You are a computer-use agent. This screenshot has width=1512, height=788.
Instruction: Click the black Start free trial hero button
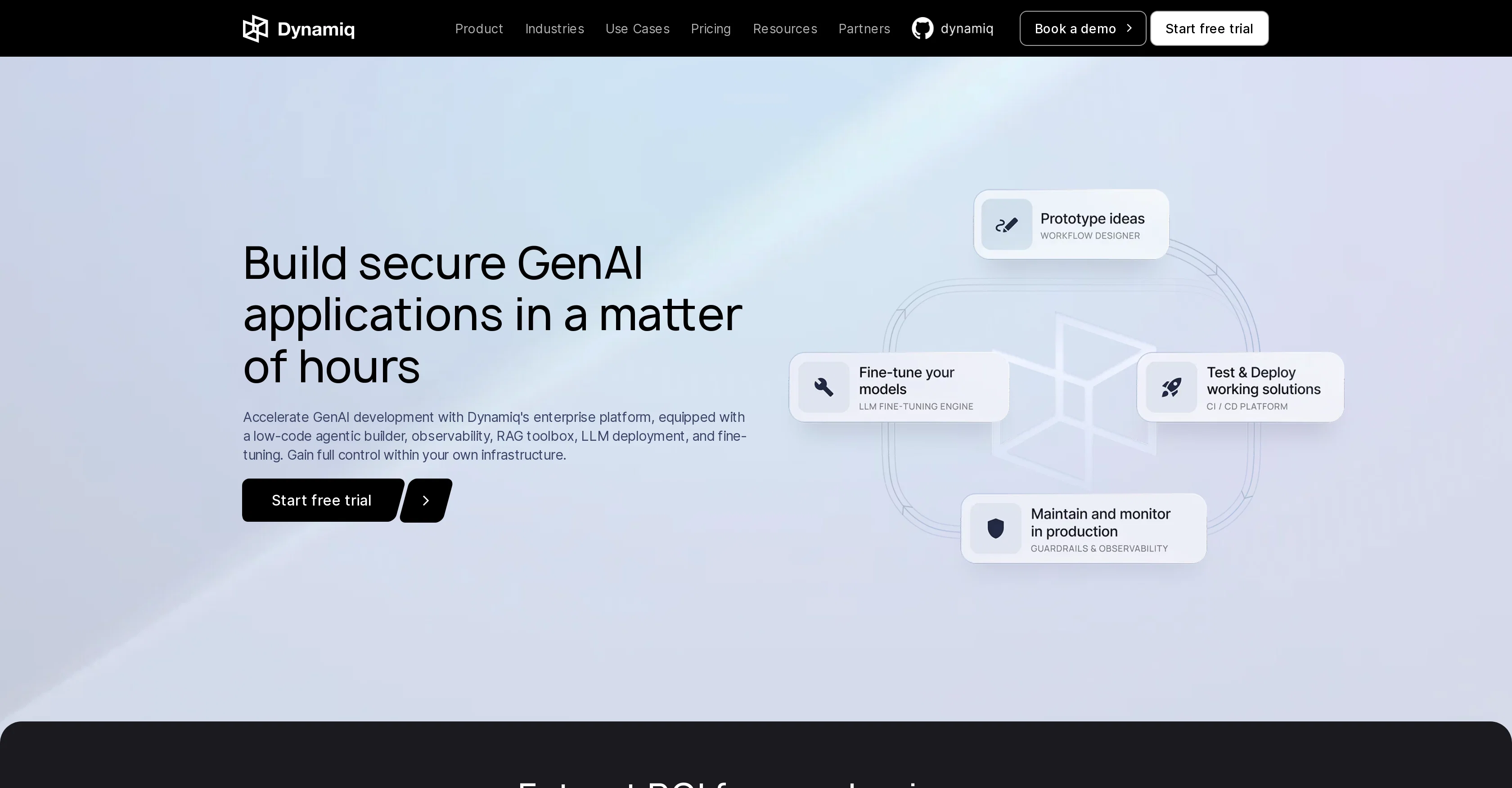pos(323,501)
